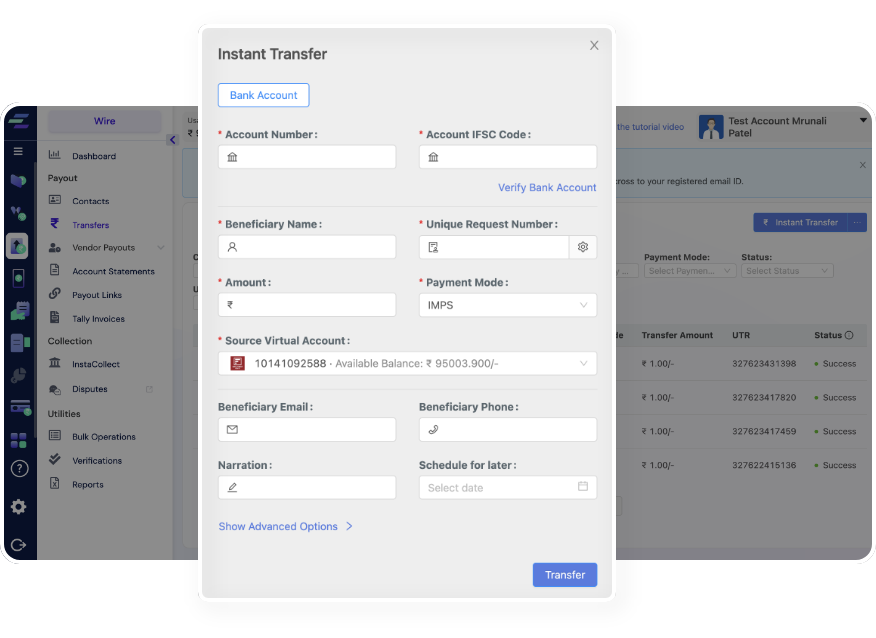Collapse sidebar using the blue arrow icon
The image size is (876, 638).
172,140
